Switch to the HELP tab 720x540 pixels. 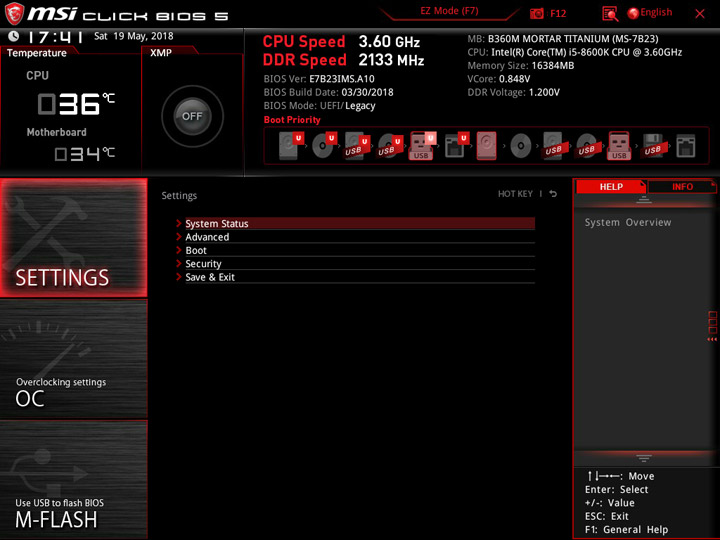click(611, 186)
